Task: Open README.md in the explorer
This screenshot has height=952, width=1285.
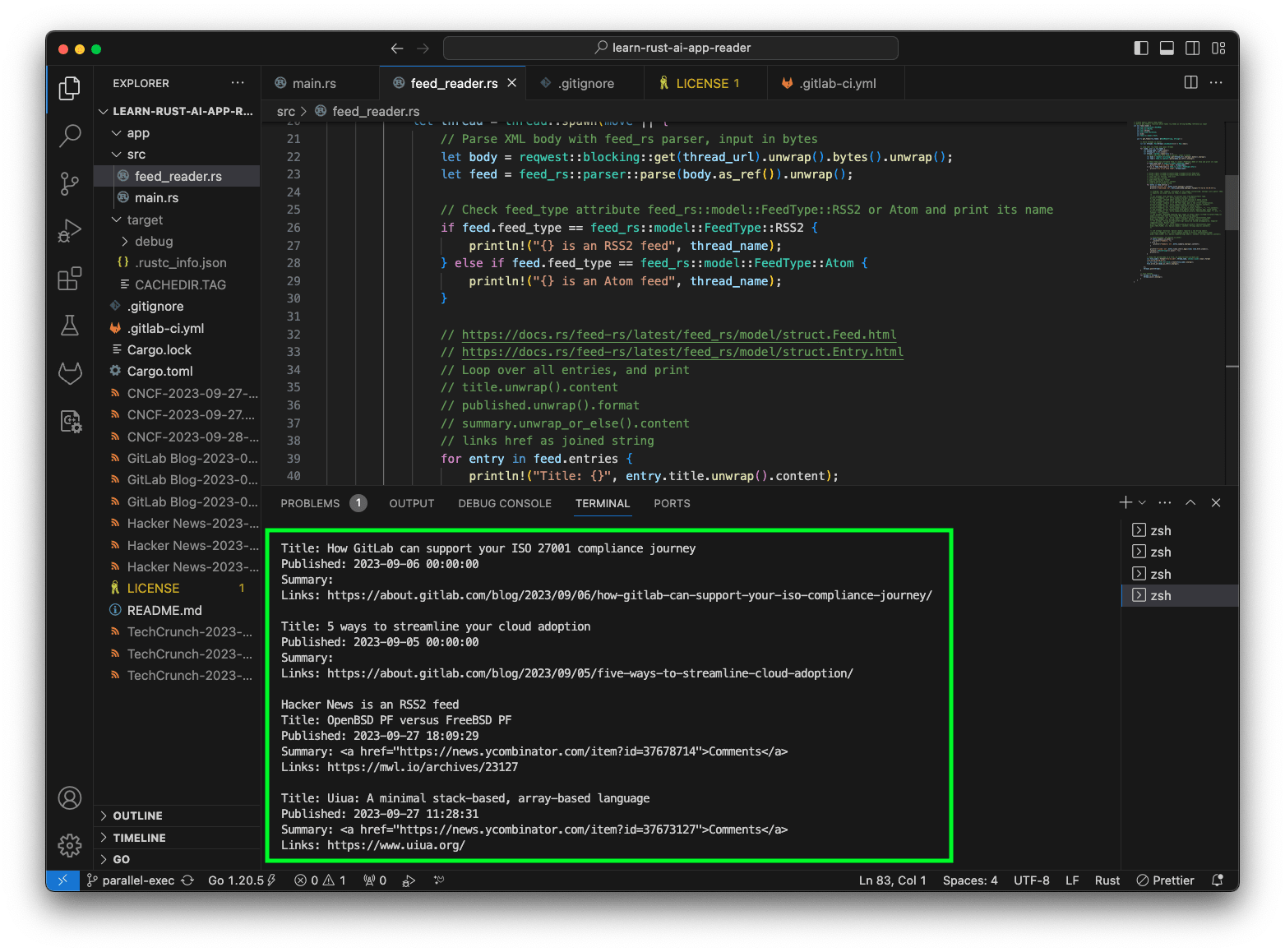Action: click(x=177, y=610)
